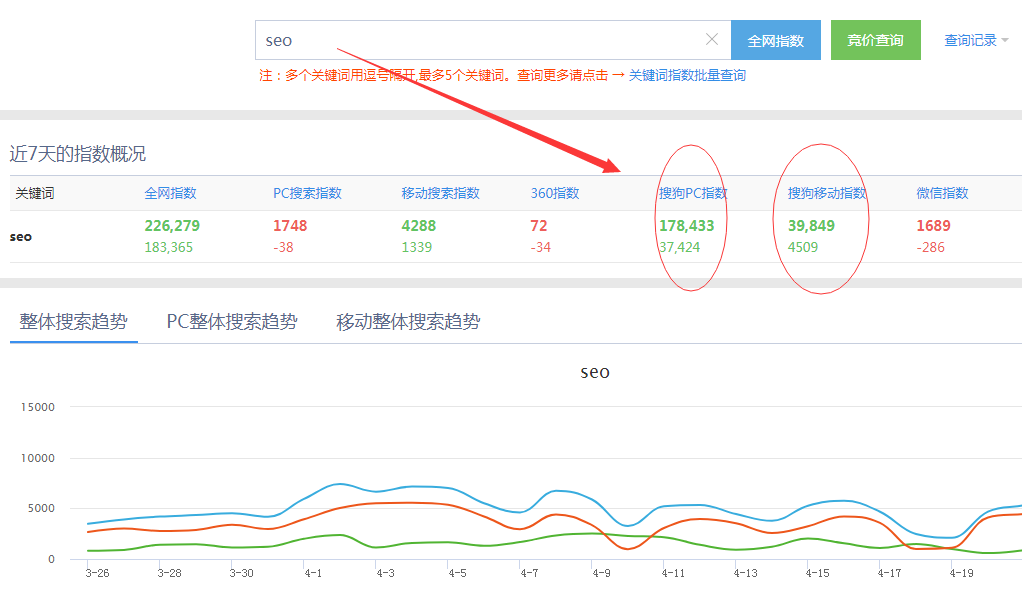Open the 关键词指数批量查询 link
The image size is (1022, 591).
(x=687, y=75)
